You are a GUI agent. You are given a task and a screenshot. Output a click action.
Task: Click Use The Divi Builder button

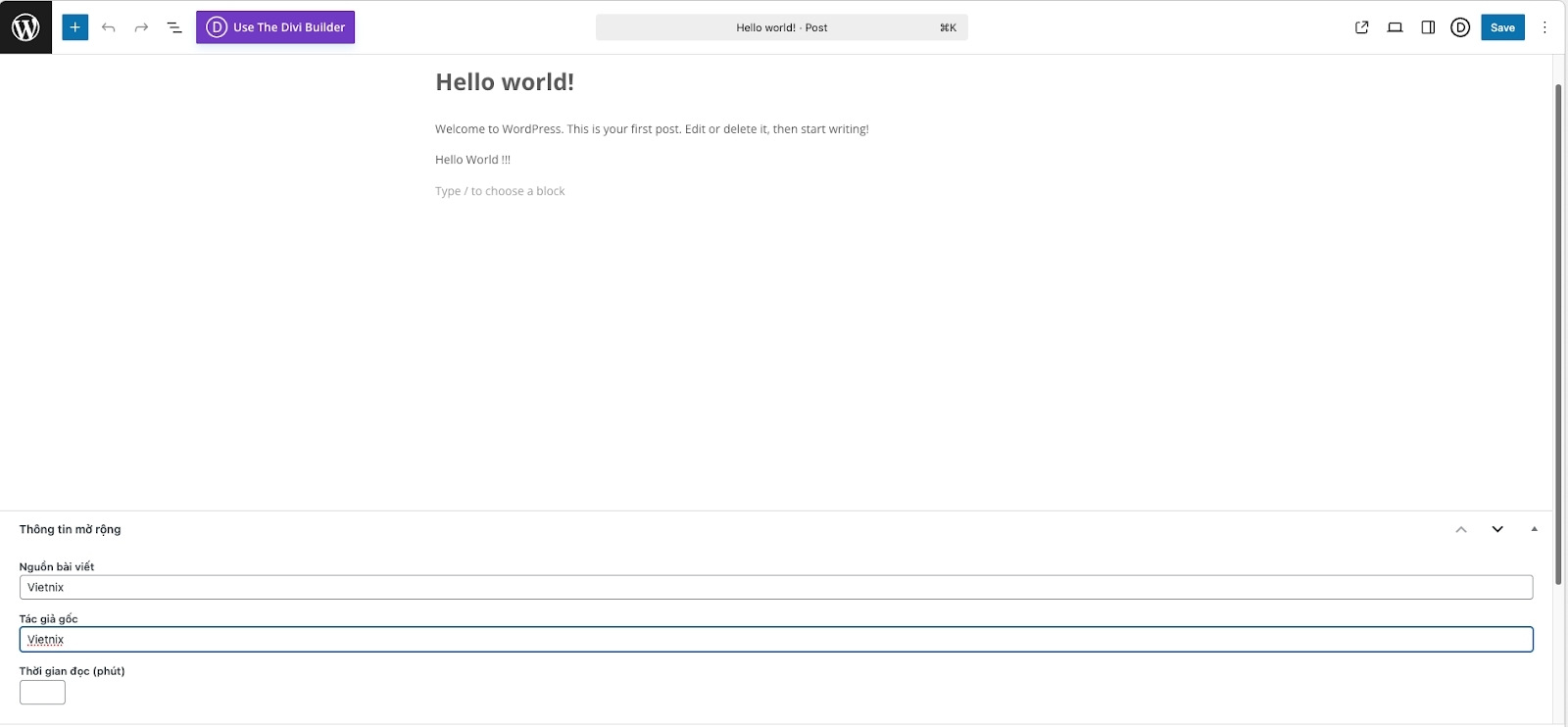coord(275,27)
